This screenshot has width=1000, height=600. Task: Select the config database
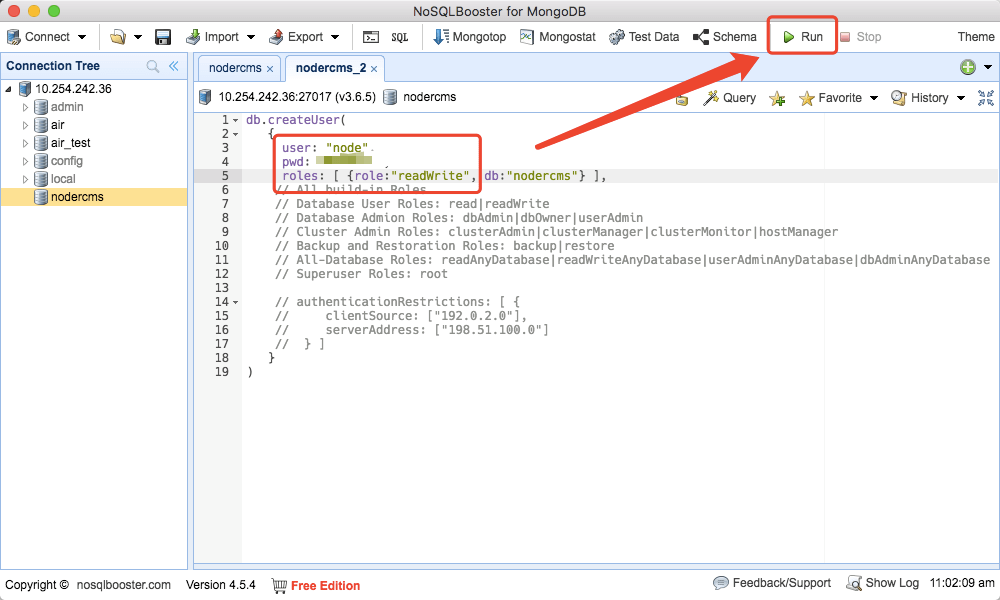pos(66,161)
